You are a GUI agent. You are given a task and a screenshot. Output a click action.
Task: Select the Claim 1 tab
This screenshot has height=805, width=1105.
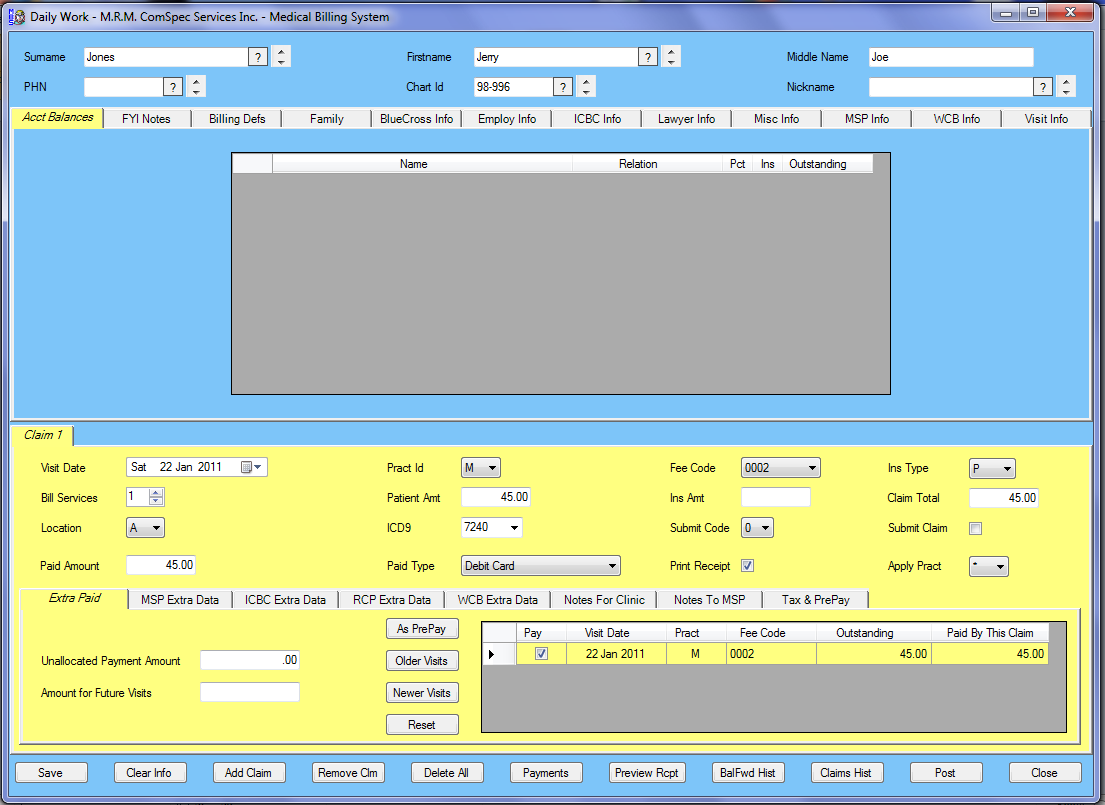(43, 436)
